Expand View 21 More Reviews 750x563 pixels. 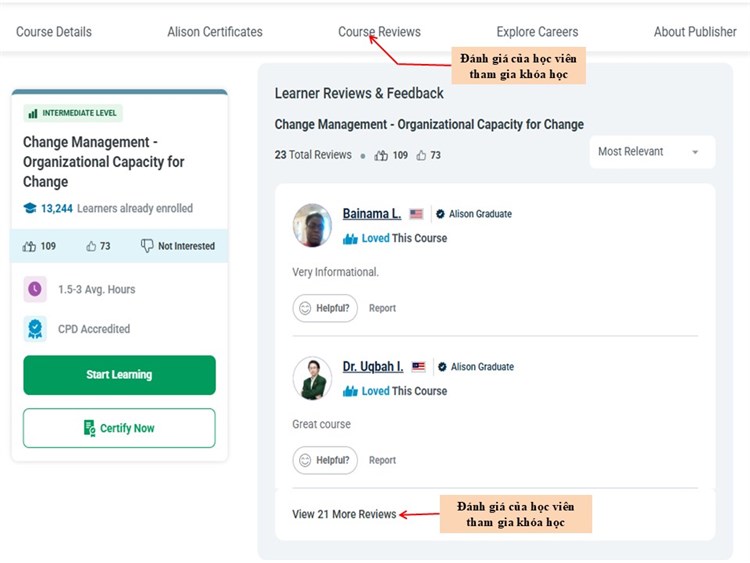click(344, 514)
